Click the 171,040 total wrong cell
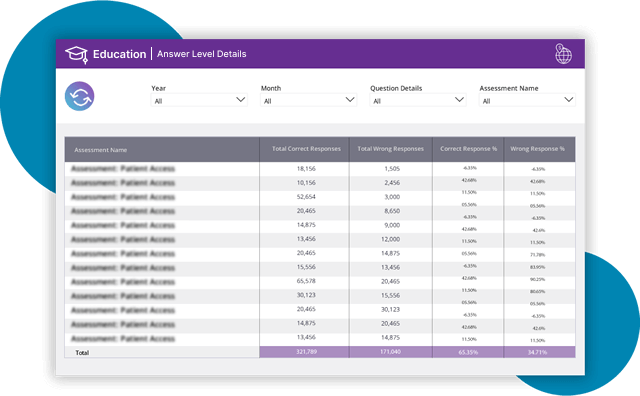640x396 pixels. 391,352
